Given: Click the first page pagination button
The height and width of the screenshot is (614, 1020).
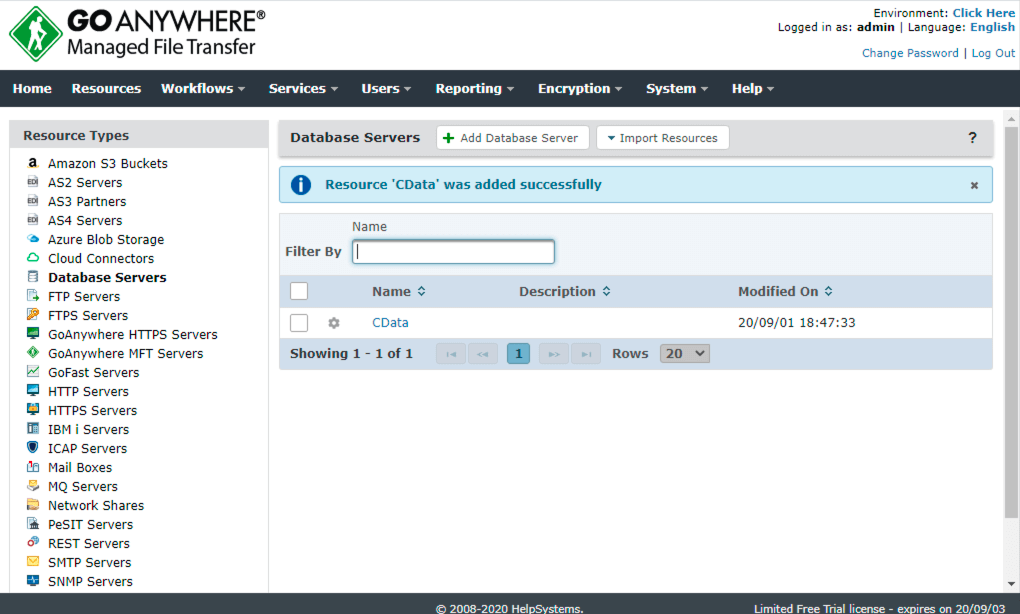Looking at the screenshot, I should tap(451, 354).
